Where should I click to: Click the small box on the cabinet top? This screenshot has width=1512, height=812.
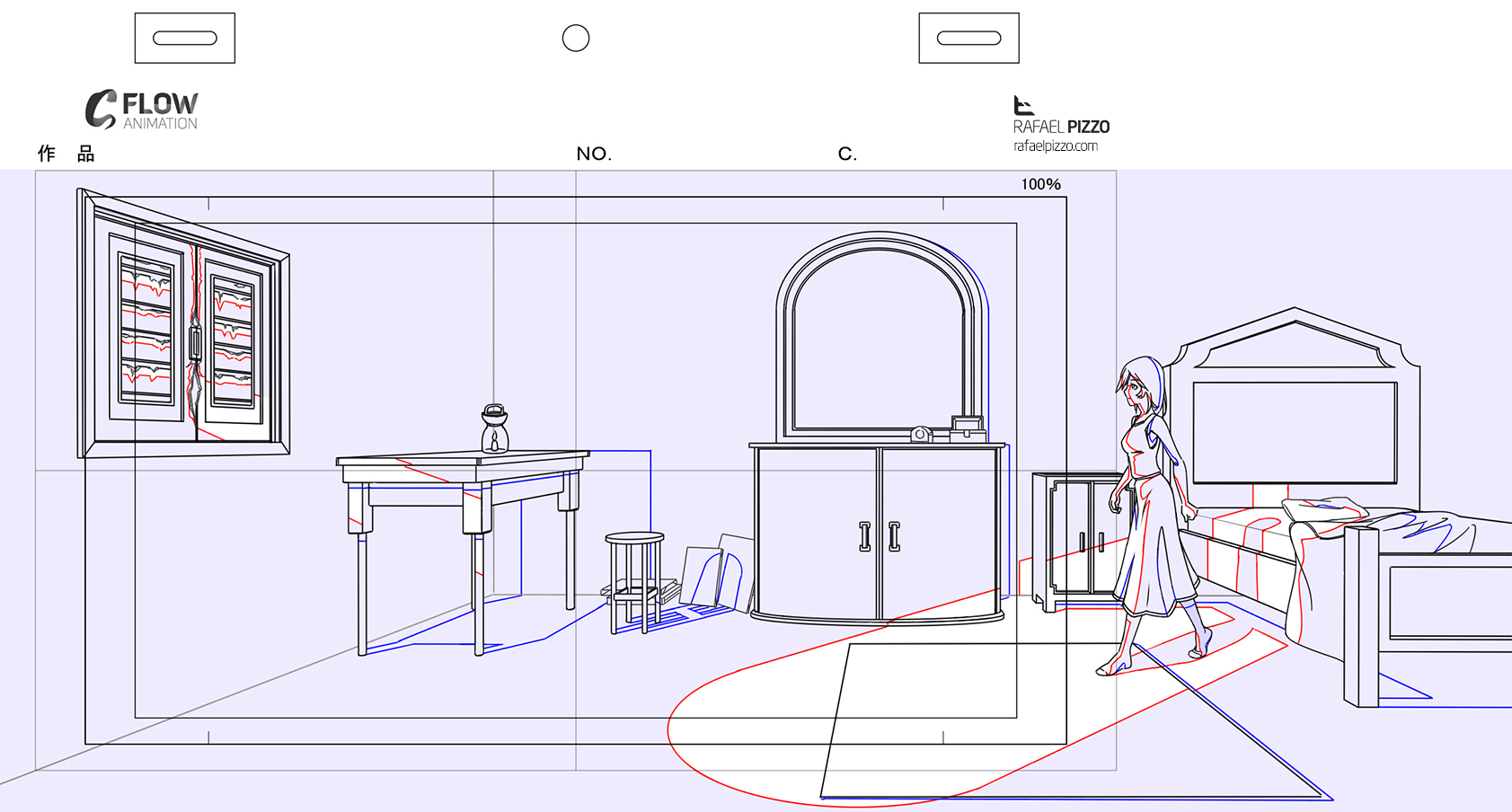pos(968,429)
